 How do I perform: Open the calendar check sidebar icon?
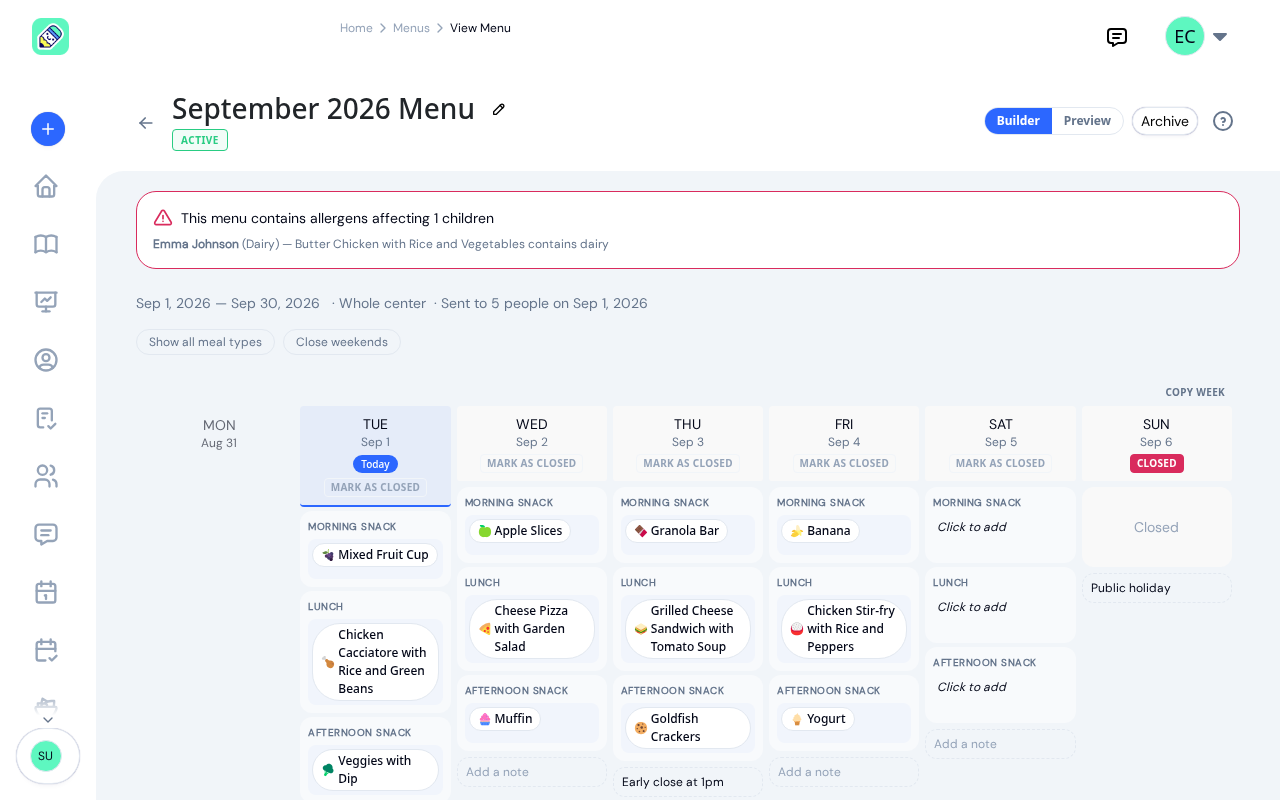pyautogui.click(x=46, y=650)
